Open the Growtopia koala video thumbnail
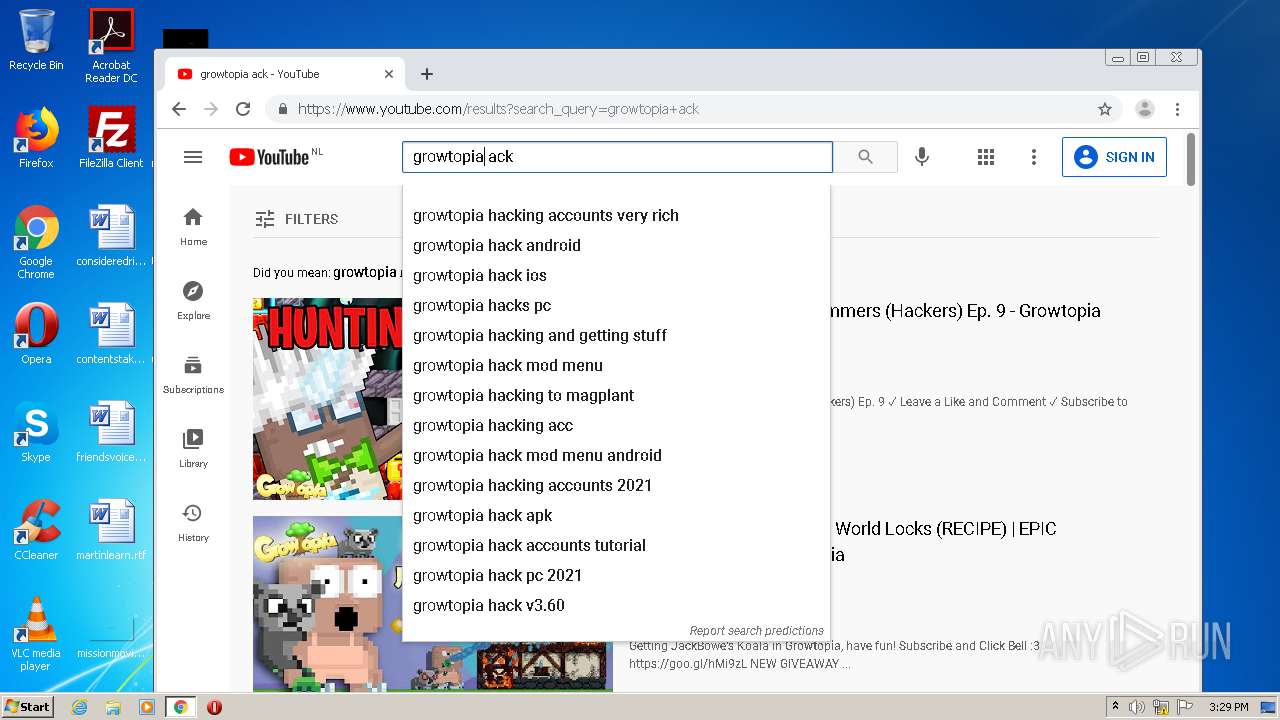 328,604
